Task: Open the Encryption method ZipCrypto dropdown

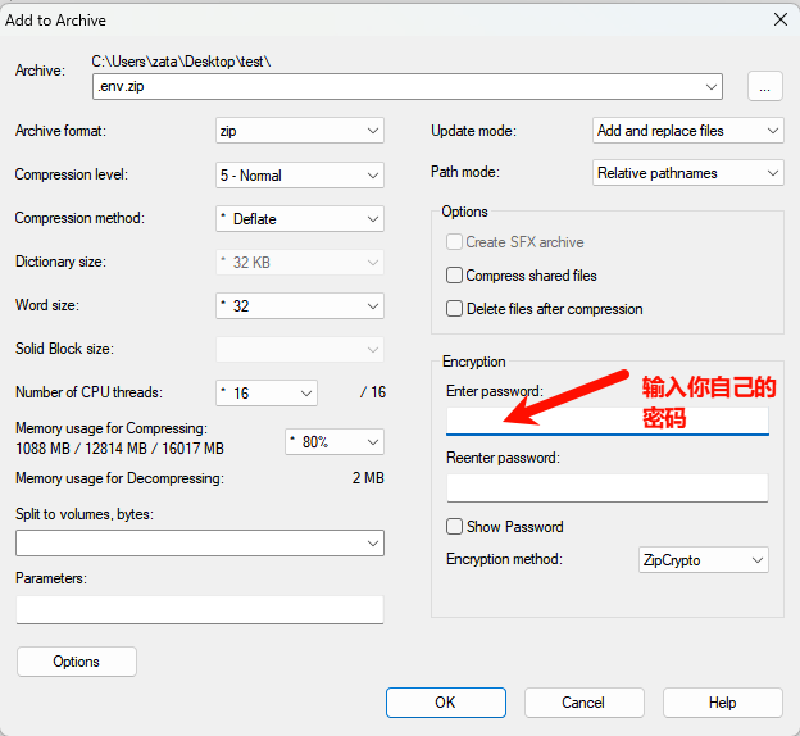Action: coord(703,560)
